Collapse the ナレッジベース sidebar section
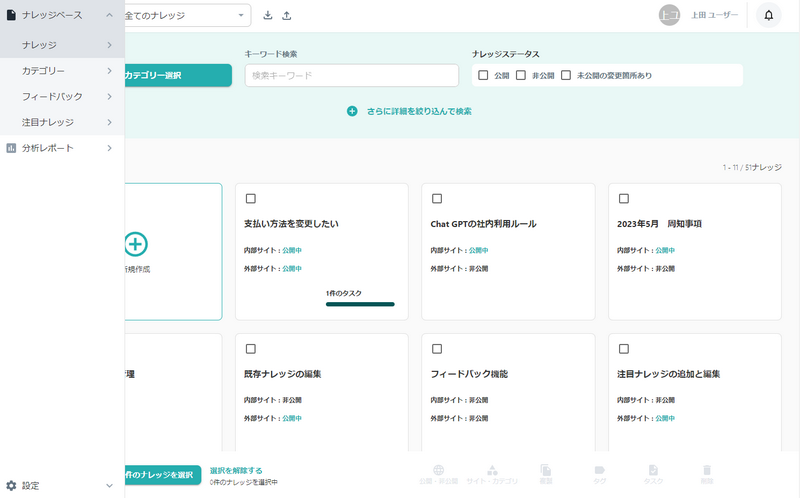 [x=108, y=15]
